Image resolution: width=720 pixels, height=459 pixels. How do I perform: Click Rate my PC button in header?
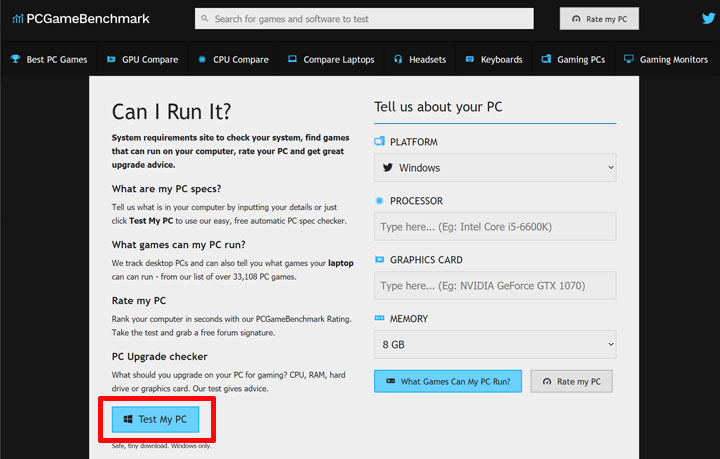pyautogui.click(x=598, y=19)
